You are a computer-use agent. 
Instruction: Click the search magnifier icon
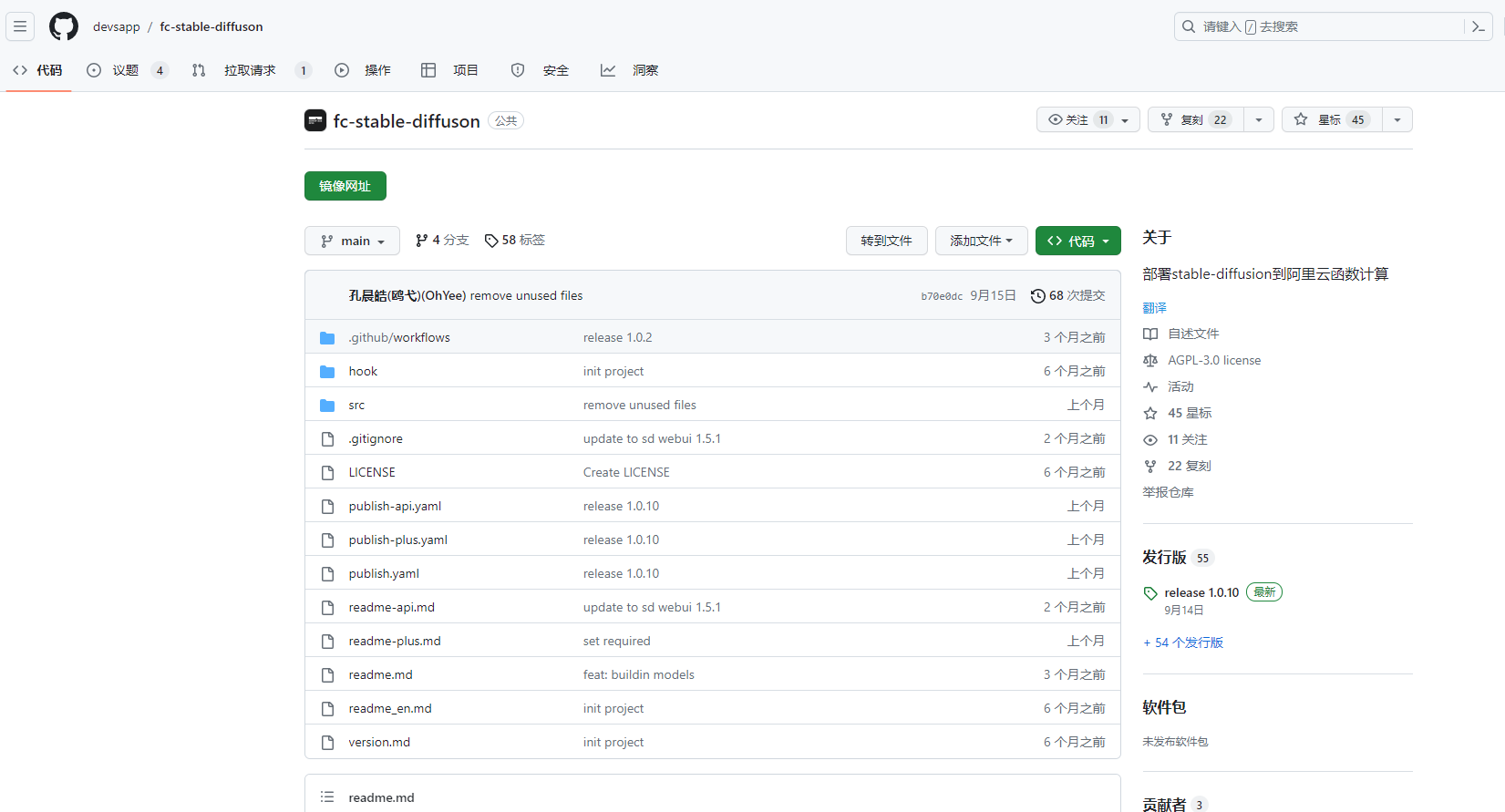coord(1189,26)
